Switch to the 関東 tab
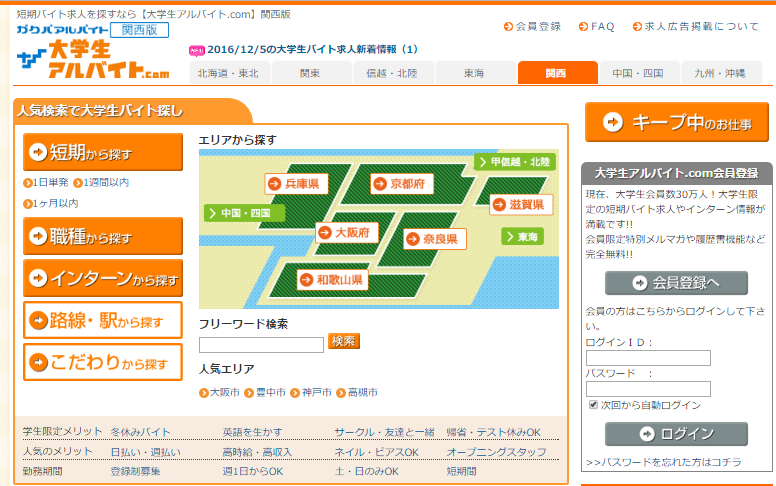This screenshot has height=486, width=776. coord(310,73)
